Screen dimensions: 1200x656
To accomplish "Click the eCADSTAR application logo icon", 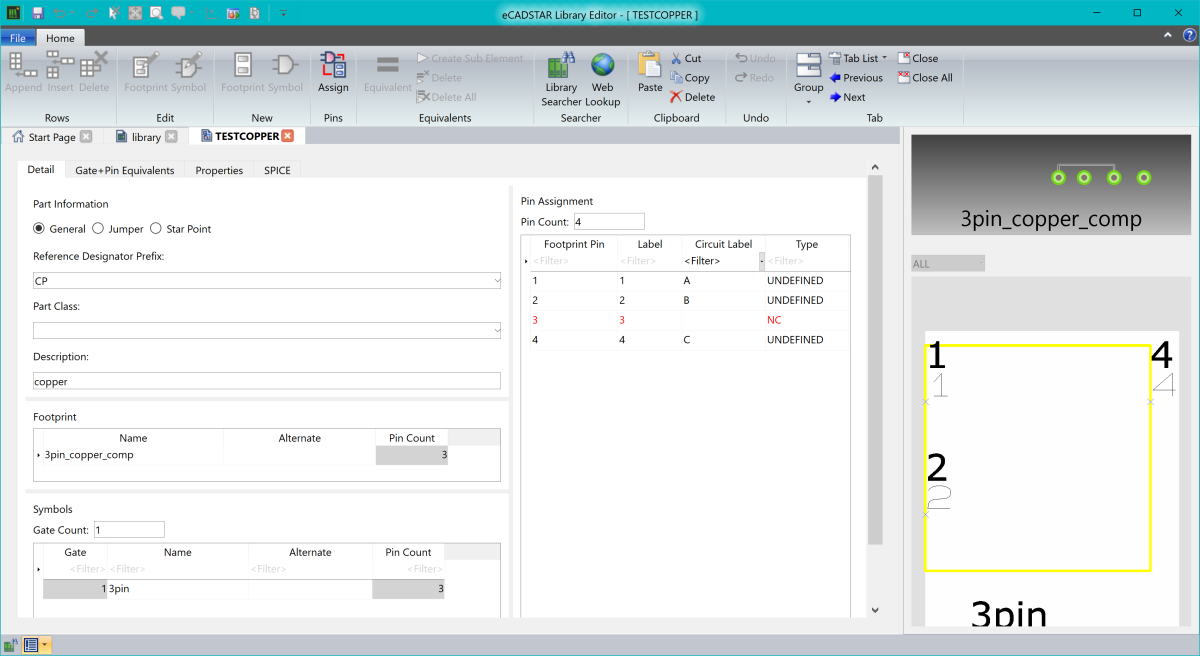I will pyautogui.click(x=13, y=13).
